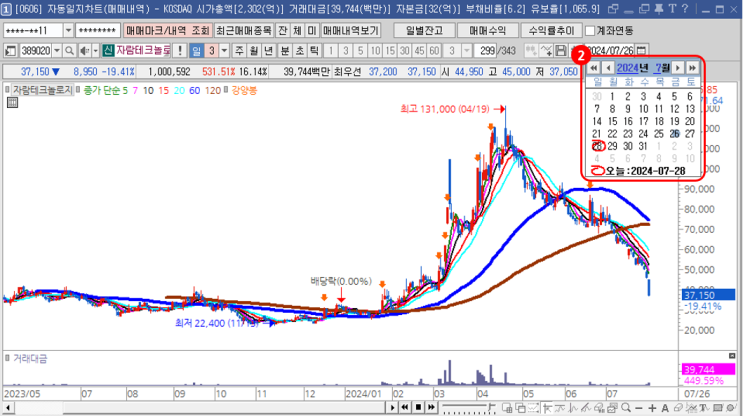Open the 일별잔고 button

(x=424, y=30)
